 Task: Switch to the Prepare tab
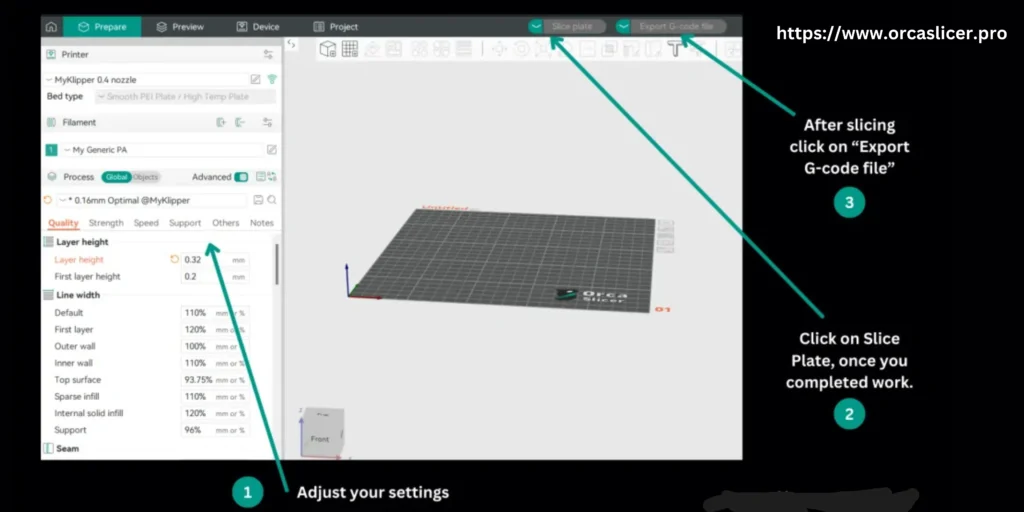[102, 27]
